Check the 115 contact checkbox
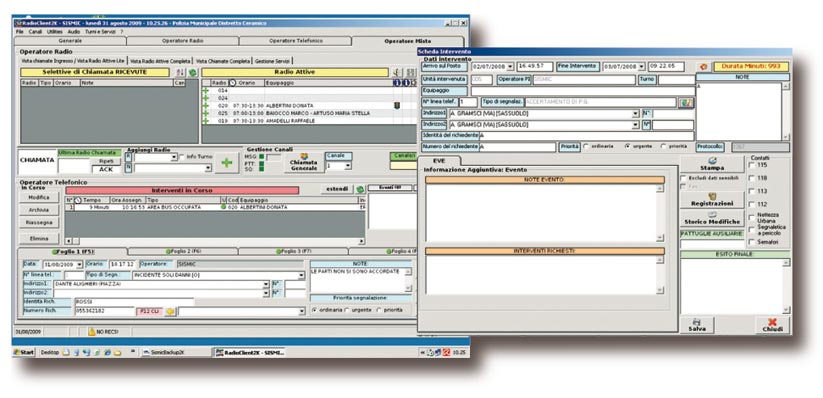This screenshot has width=823, height=398. click(x=753, y=165)
